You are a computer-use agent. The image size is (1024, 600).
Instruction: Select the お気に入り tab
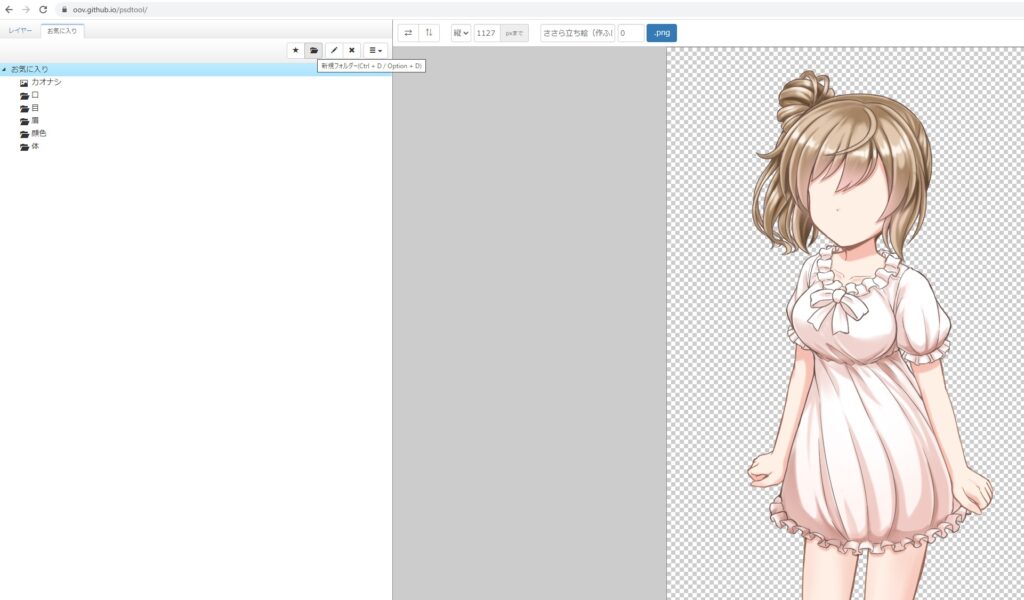pos(62,31)
